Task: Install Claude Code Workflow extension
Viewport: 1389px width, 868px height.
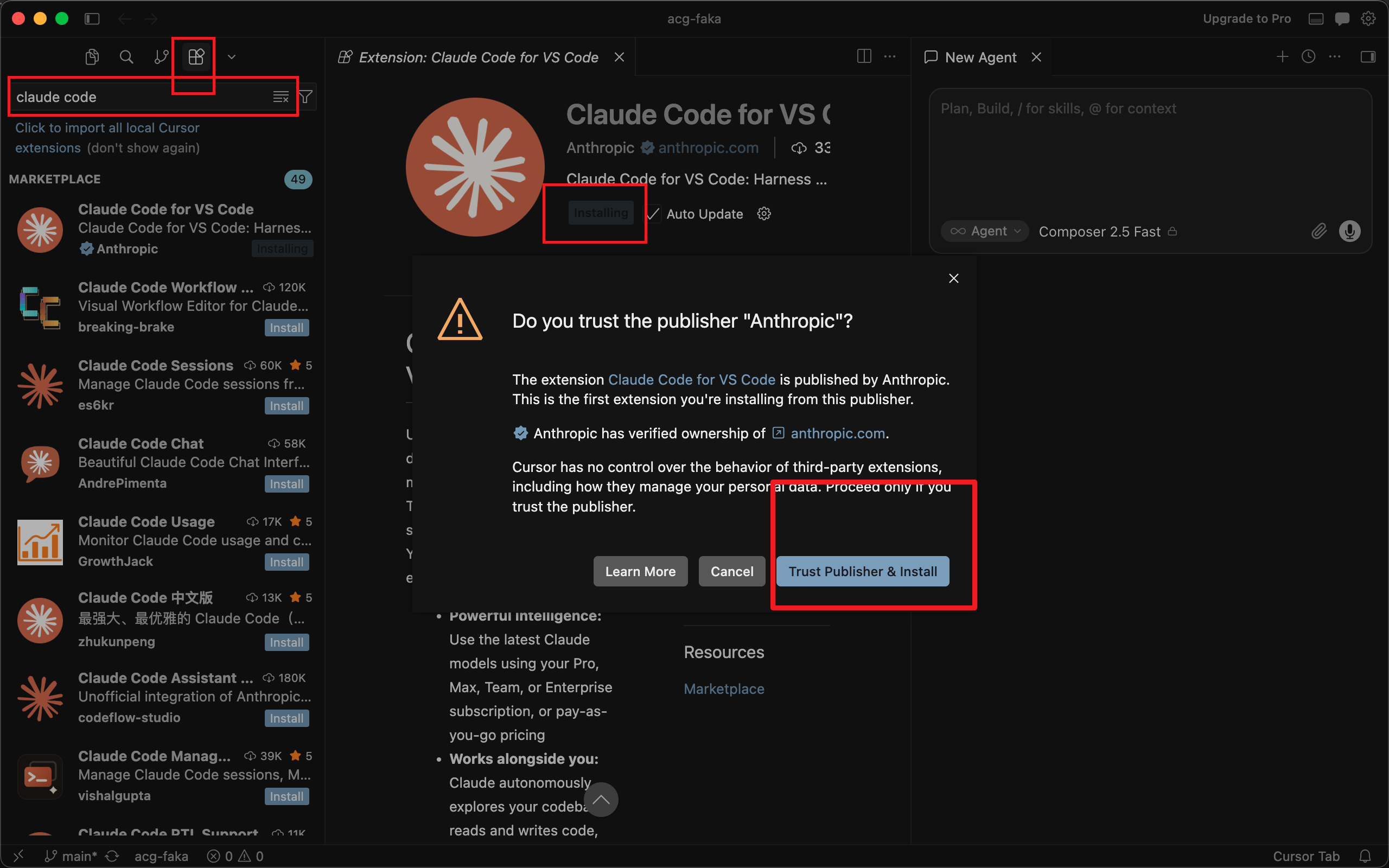Action: (x=286, y=328)
